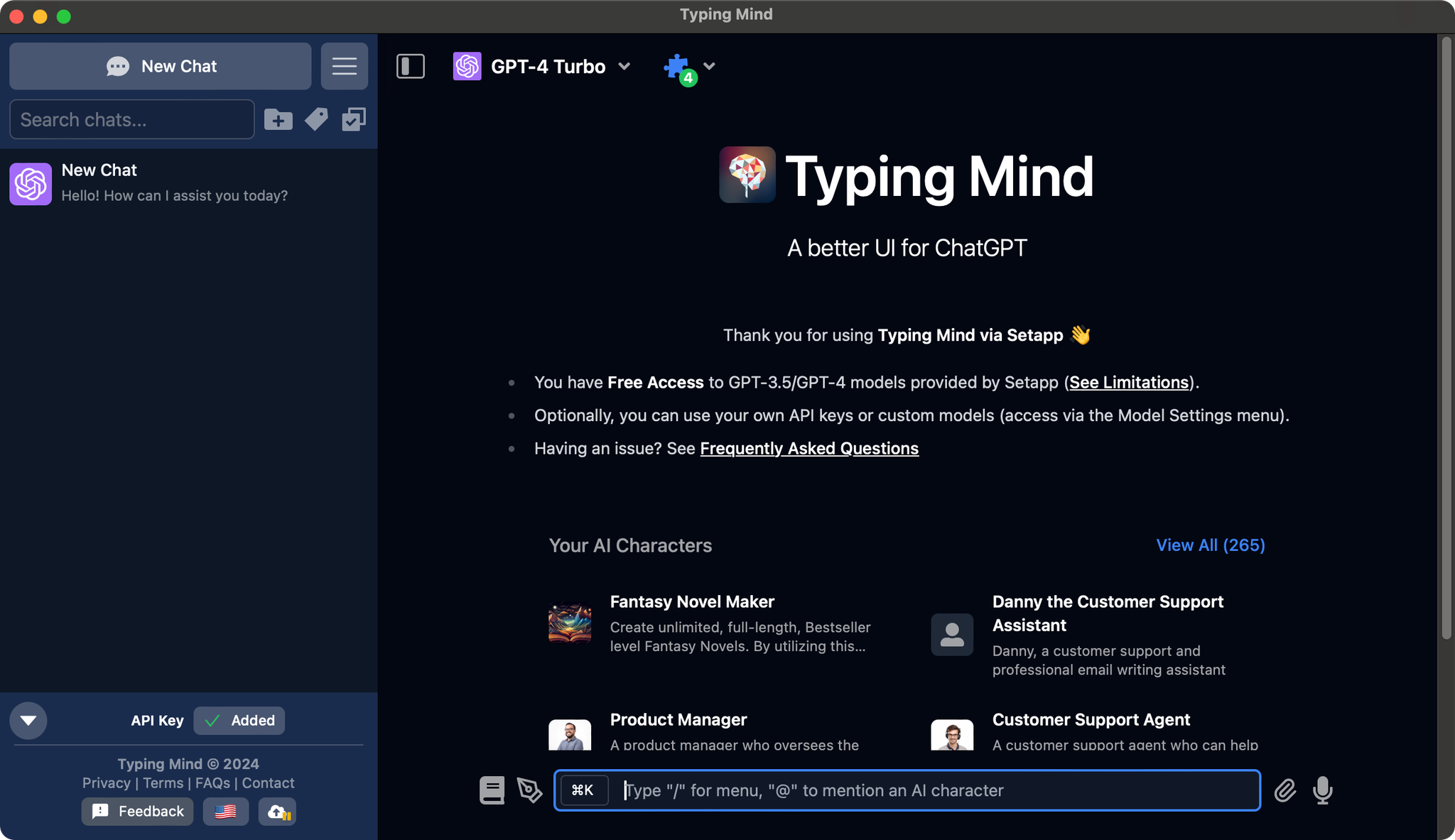Open the FAQs link in footer
Viewport: 1455px width, 840px height.
tap(212, 782)
